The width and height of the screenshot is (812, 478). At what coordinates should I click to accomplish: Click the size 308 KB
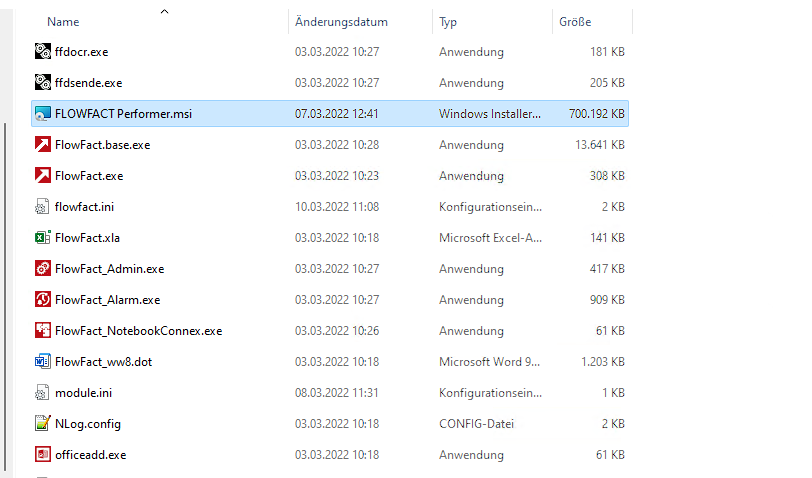pos(607,176)
